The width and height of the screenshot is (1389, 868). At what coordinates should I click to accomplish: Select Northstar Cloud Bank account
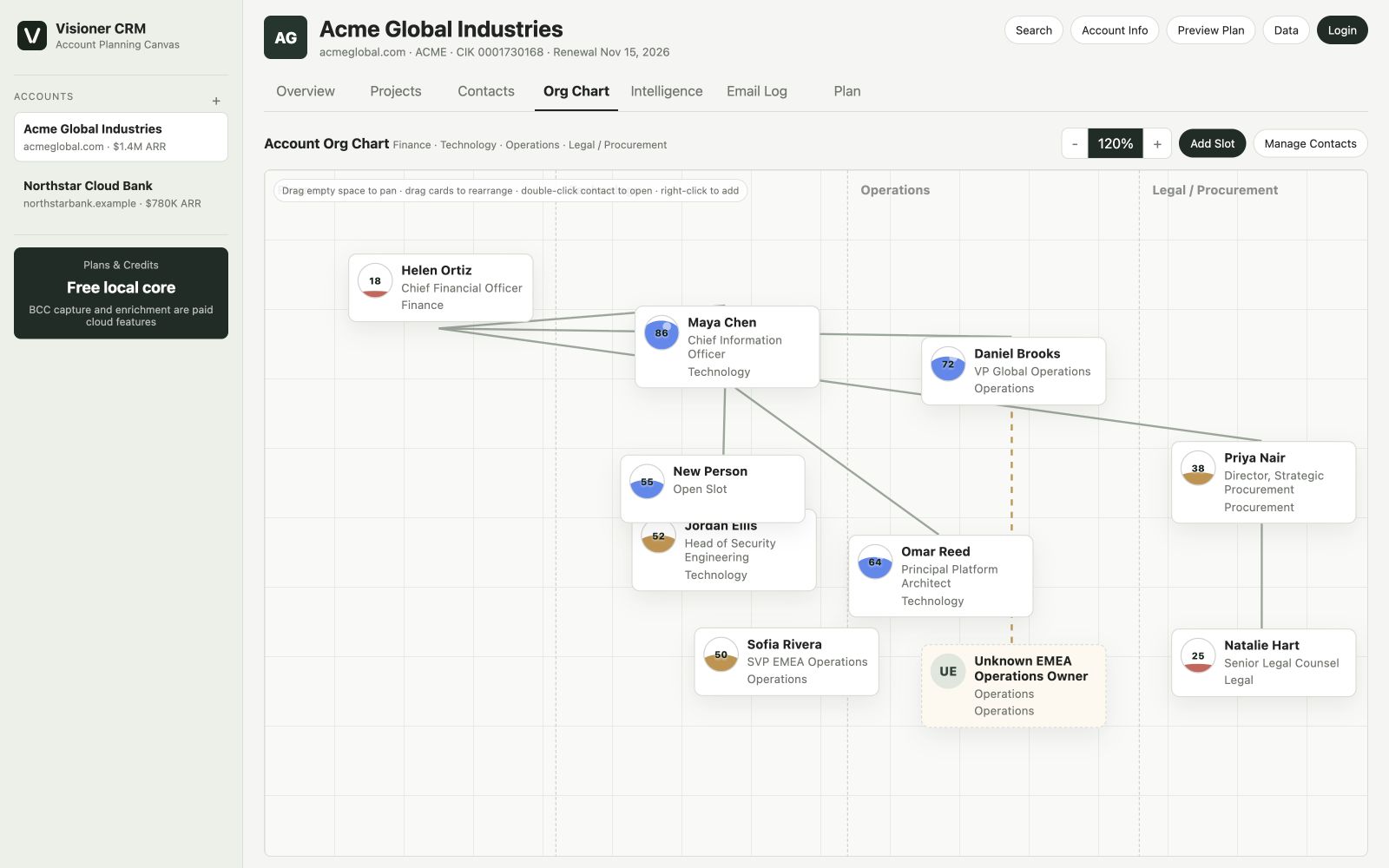point(121,194)
